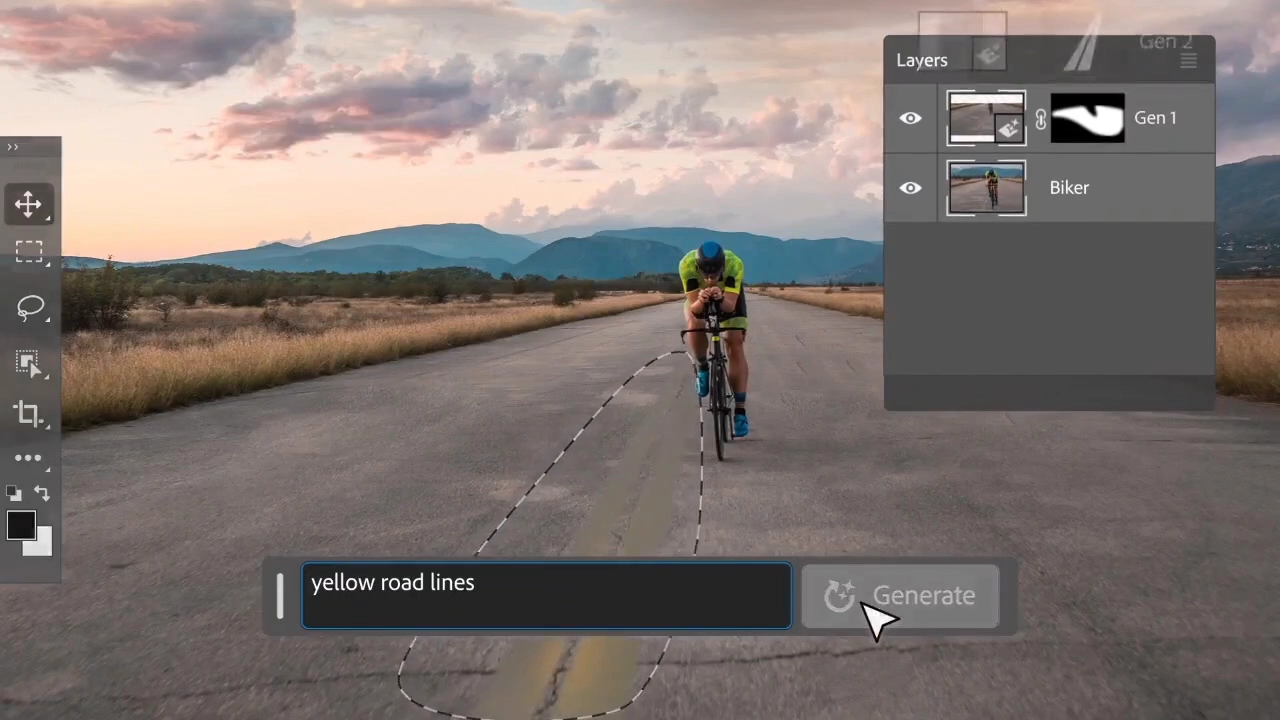Viewport: 1280px width, 720px height.
Task: Open the Layers panel options menu
Action: tap(1188, 61)
